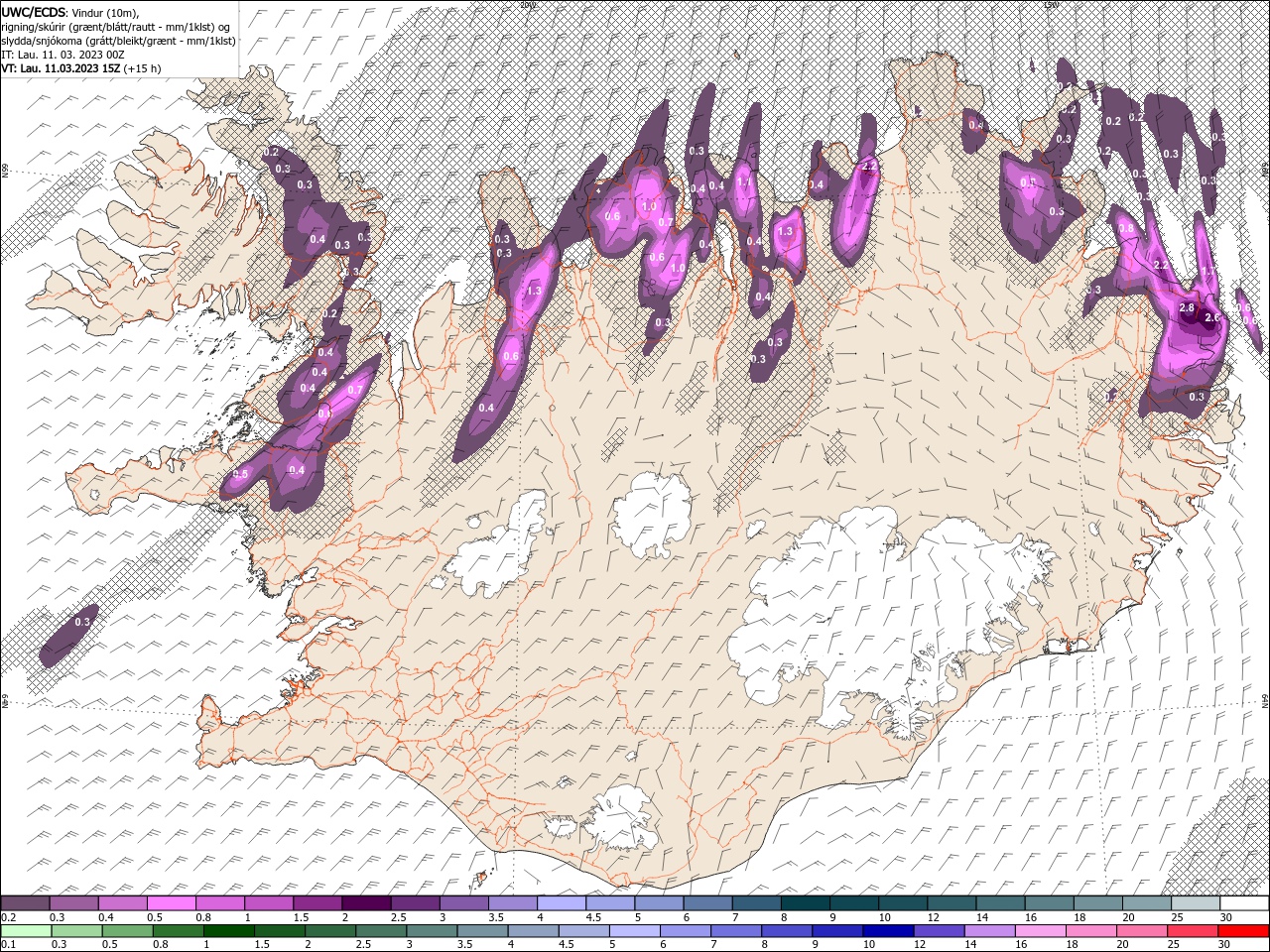Image resolution: width=1270 pixels, height=952 pixels.
Task: Click the white swatch labeled 30 in upper legend row
Action: click(1244, 902)
